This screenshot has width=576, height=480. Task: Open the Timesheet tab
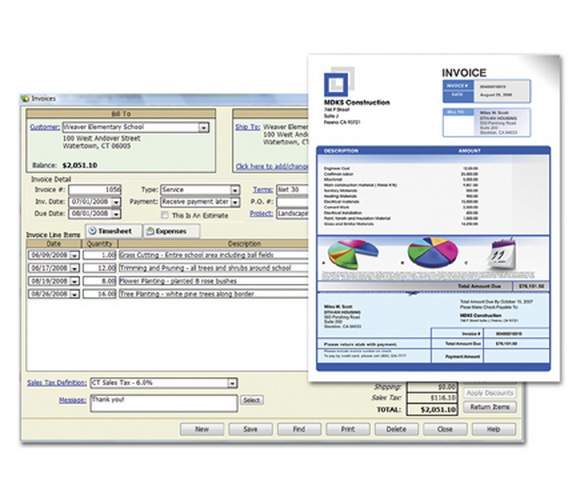pos(114,231)
